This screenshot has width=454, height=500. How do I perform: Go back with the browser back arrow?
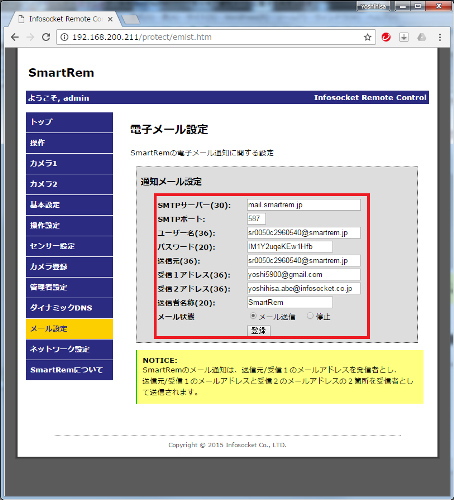coord(15,37)
